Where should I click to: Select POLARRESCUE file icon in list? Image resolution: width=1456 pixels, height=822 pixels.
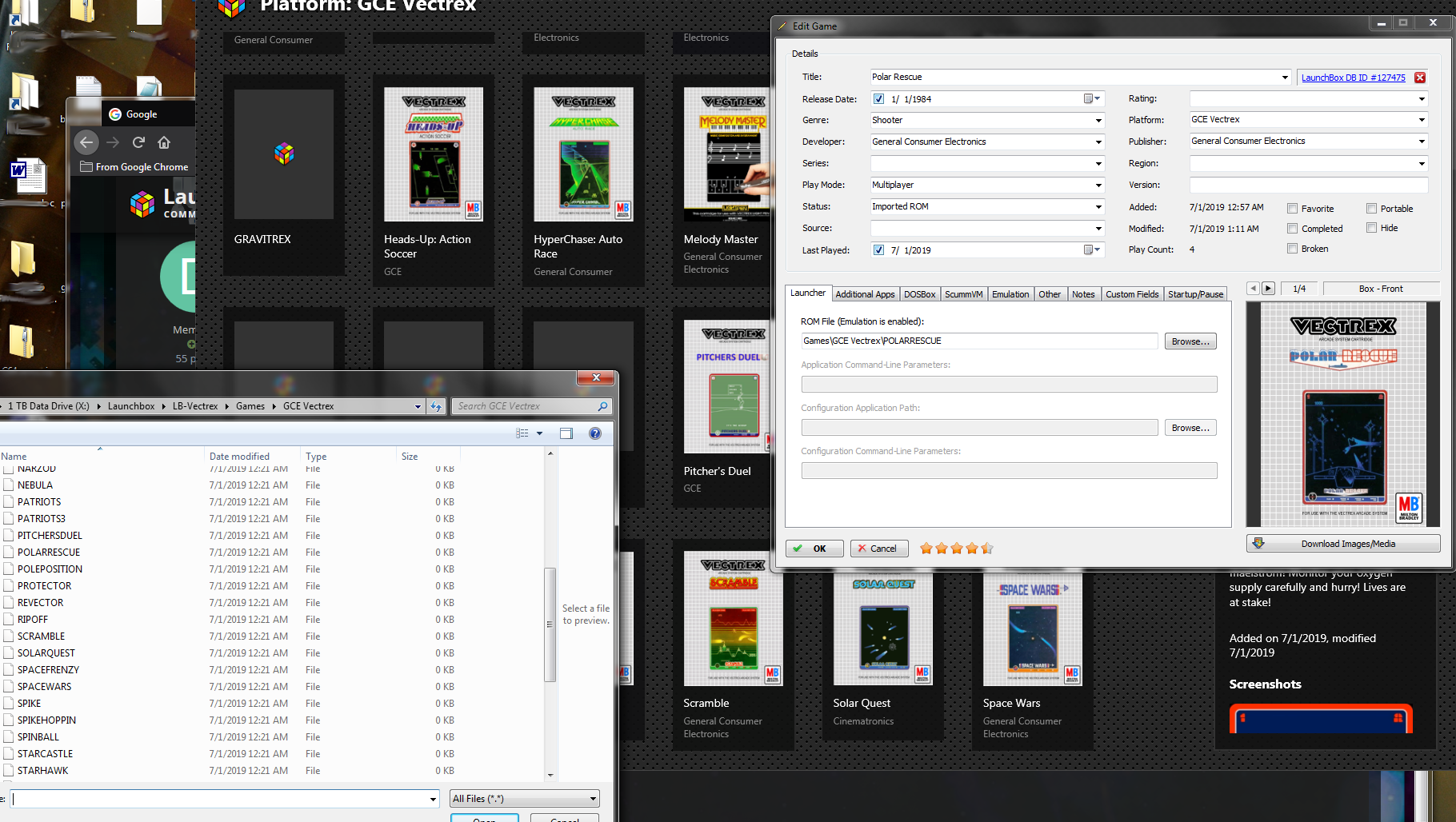9,553
